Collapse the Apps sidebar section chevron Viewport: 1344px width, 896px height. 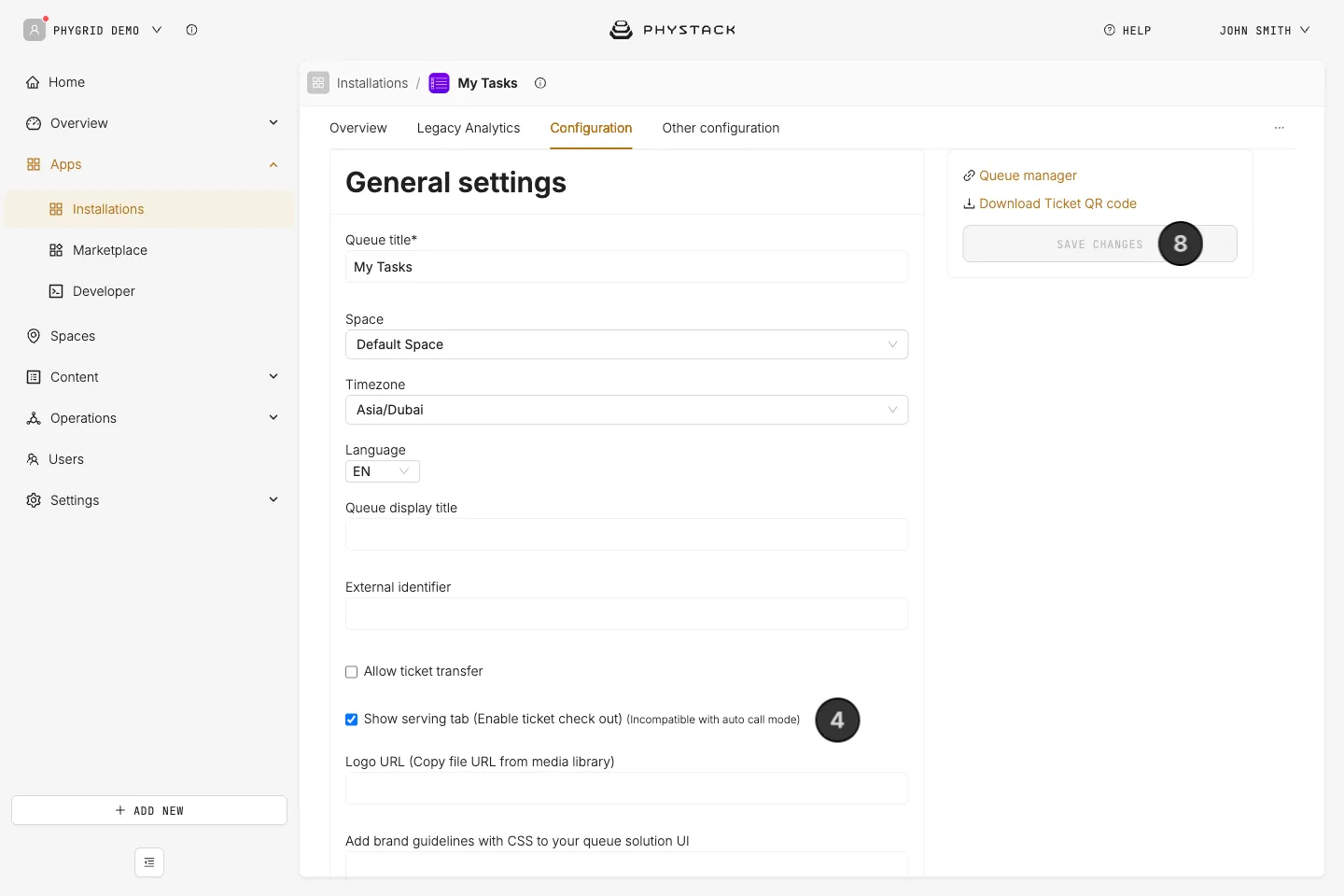pyautogui.click(x=273, y=164)
